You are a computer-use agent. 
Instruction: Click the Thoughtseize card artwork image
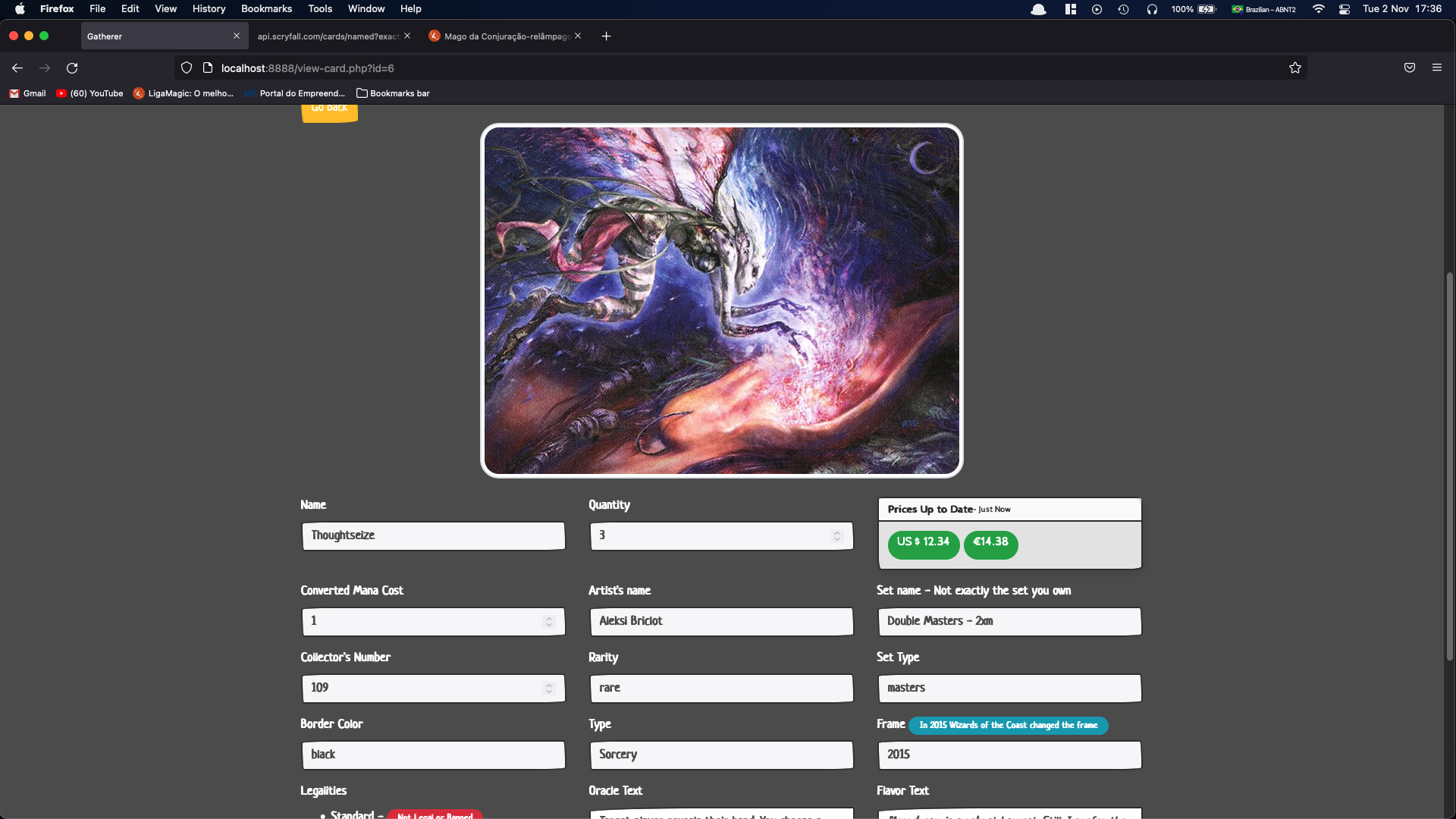click(x=721, y=300)
